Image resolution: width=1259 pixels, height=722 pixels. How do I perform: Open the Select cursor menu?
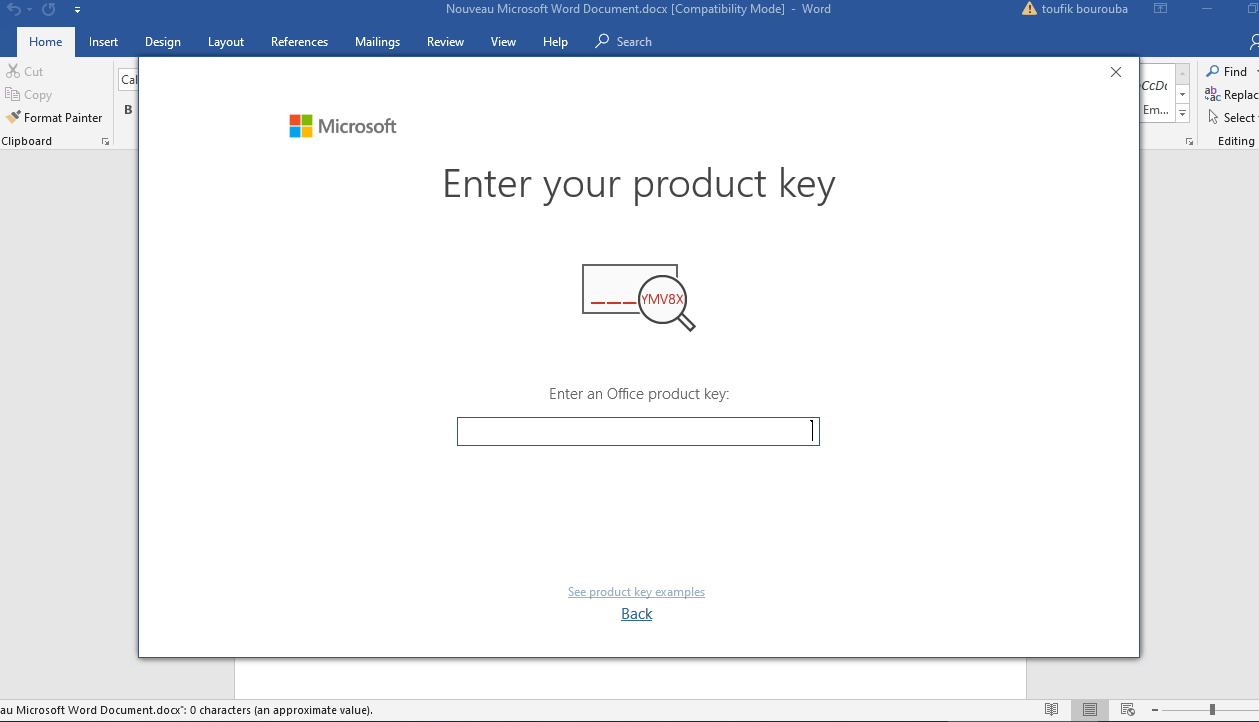point(1231,118)
